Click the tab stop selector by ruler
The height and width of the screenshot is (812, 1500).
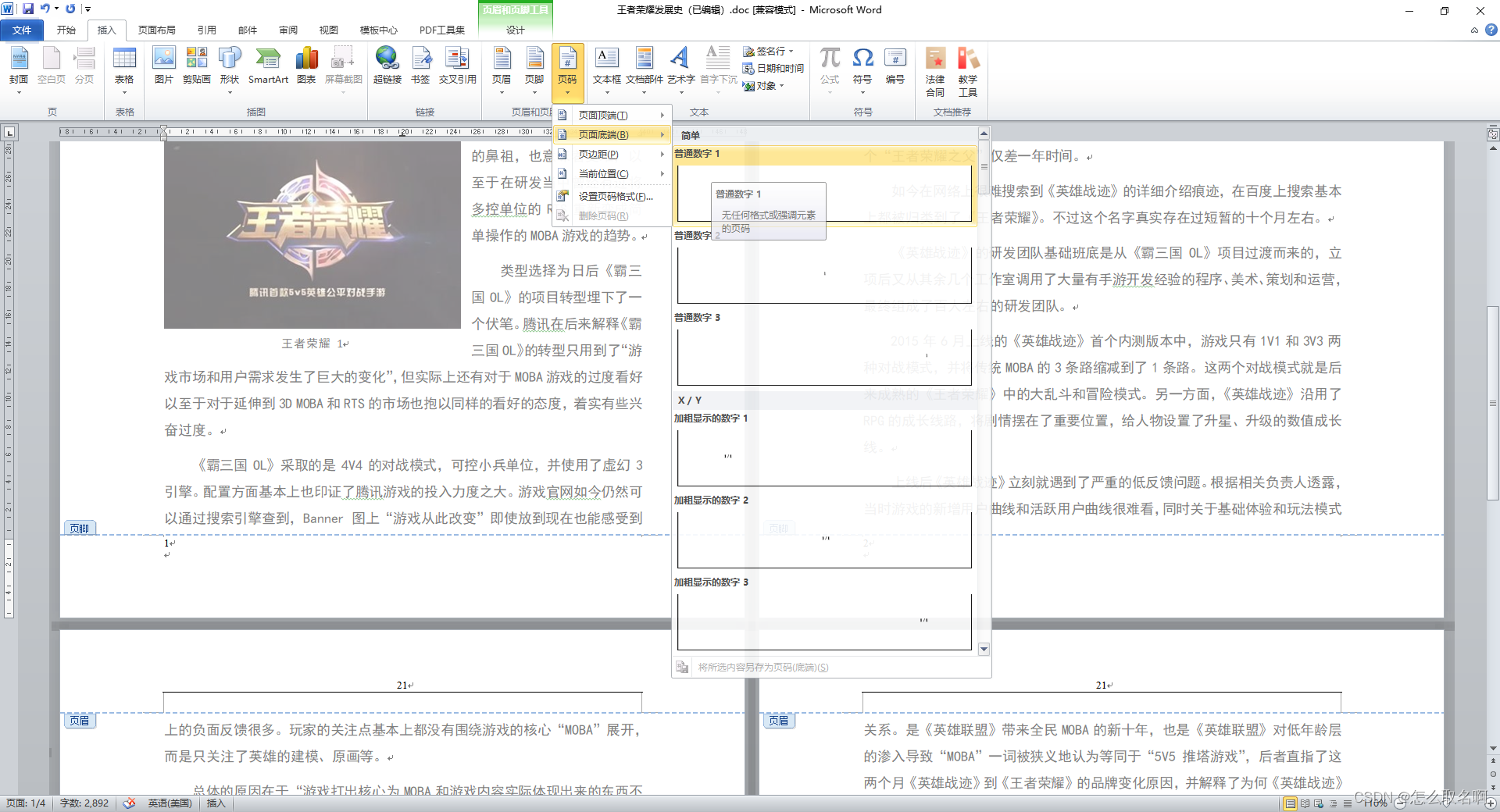point(9,133)
